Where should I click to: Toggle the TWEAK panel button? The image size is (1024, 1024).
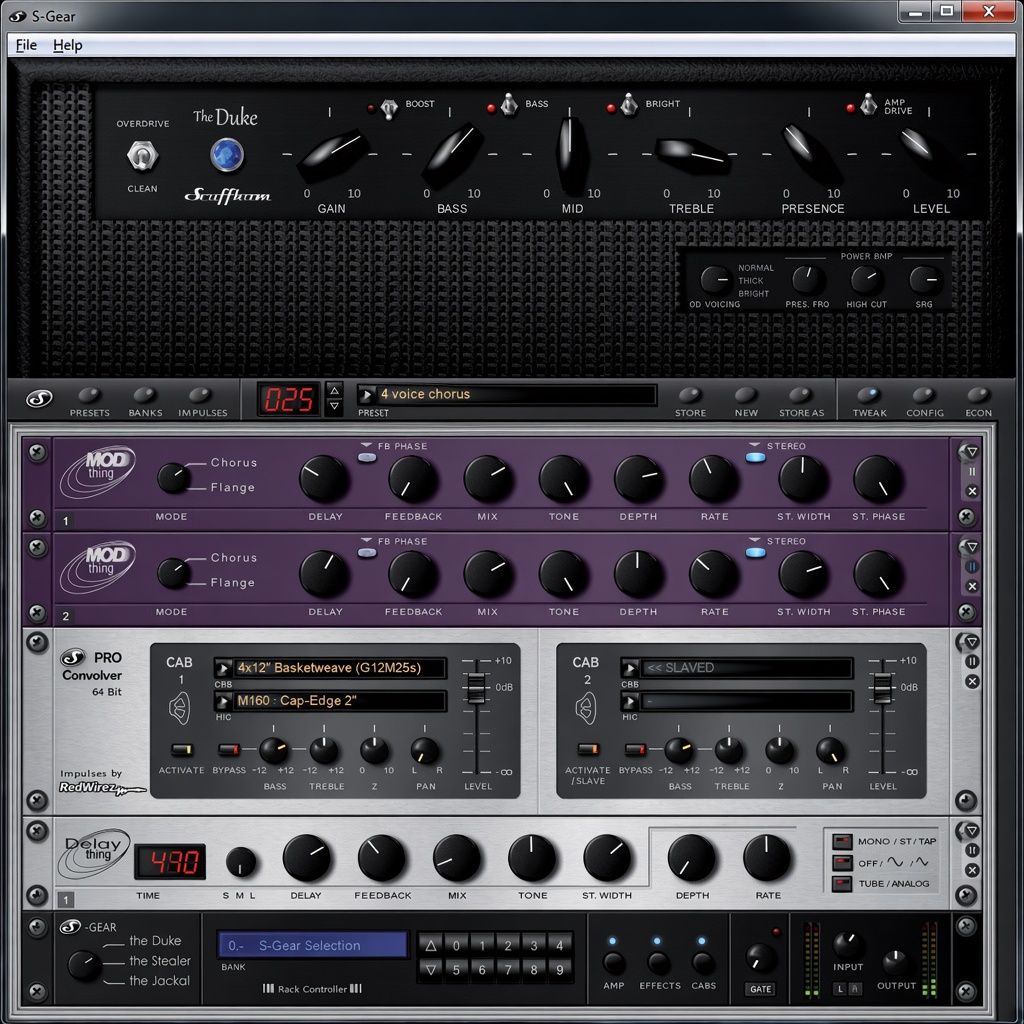pyautogui.click(x=869, y=395)
